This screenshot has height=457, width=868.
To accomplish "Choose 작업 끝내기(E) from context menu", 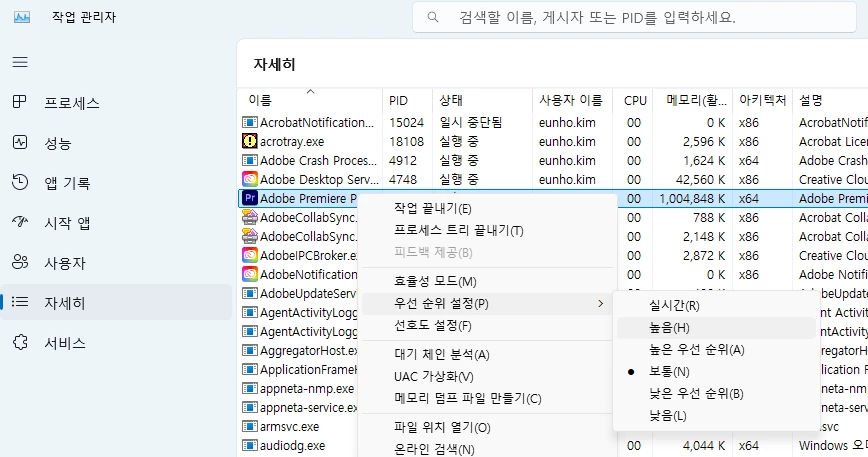I will point(487,209).
